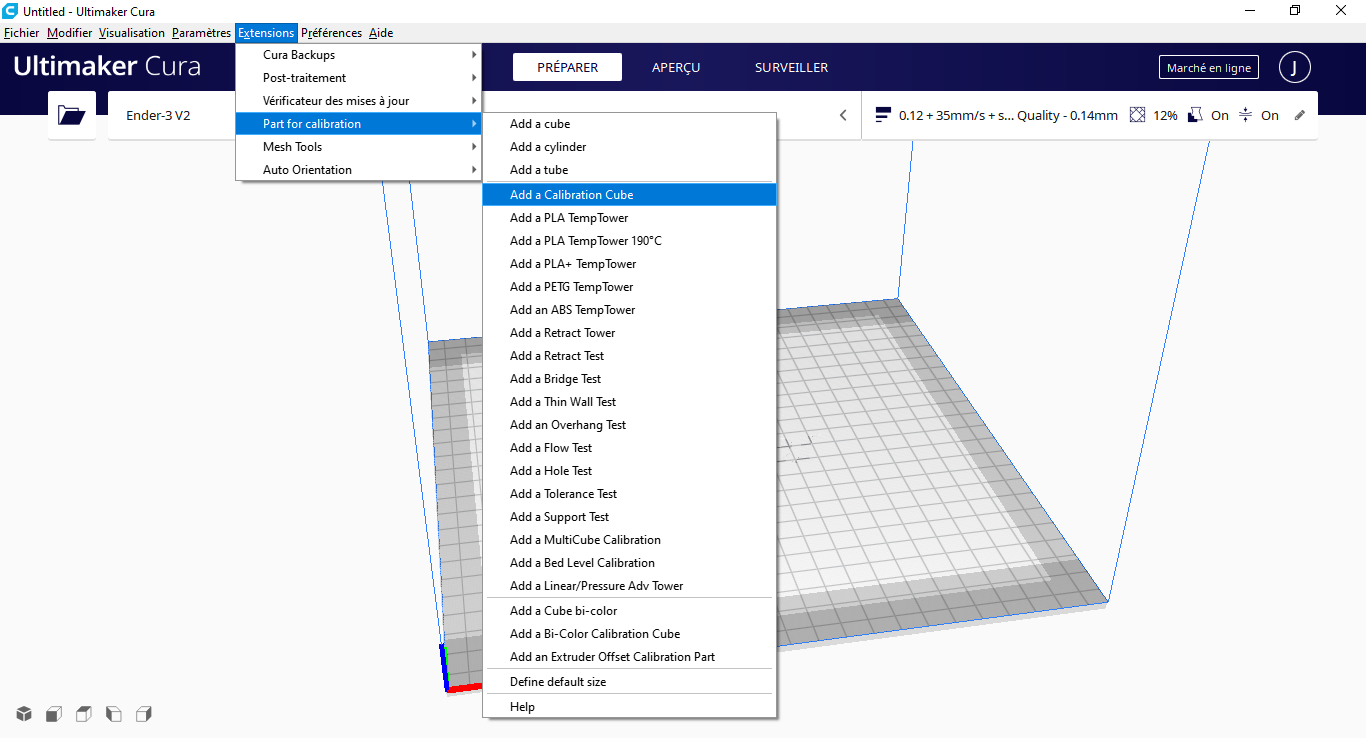Viewport: 1366px width, 738px height.
Task: Select Add a PLA+ TempTower
Action: pos(629,264)
